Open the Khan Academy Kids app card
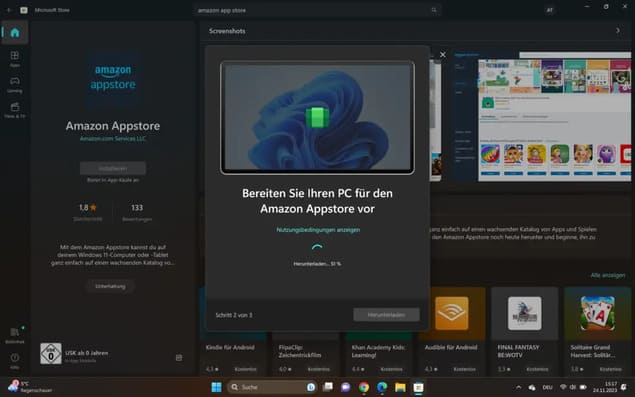This screenshot has height=397, width=635. (379, 331)
